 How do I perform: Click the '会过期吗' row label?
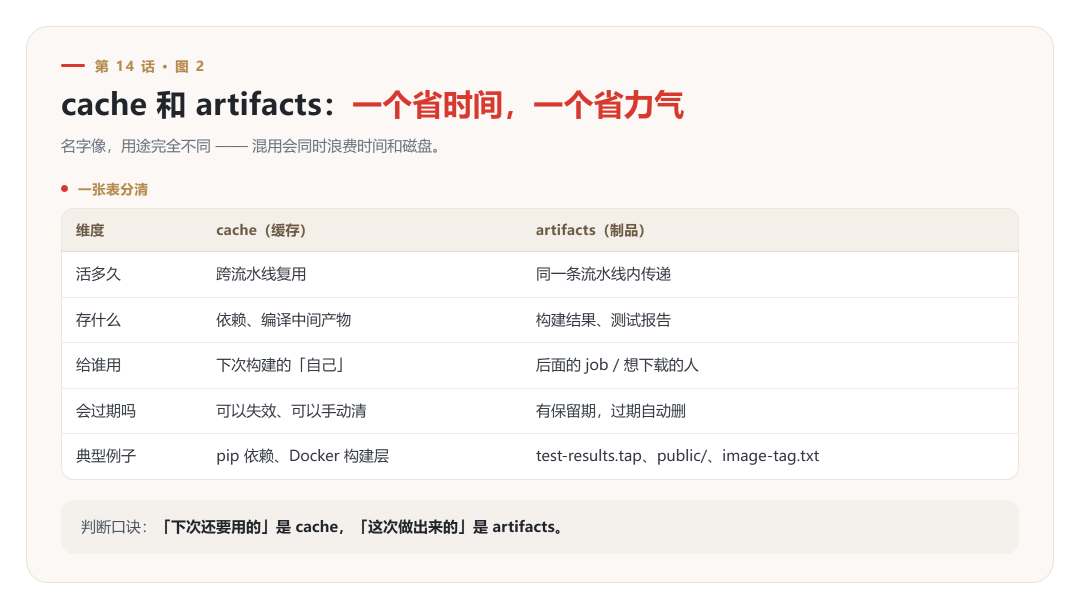pyautogui.click(x=106, y=411)
